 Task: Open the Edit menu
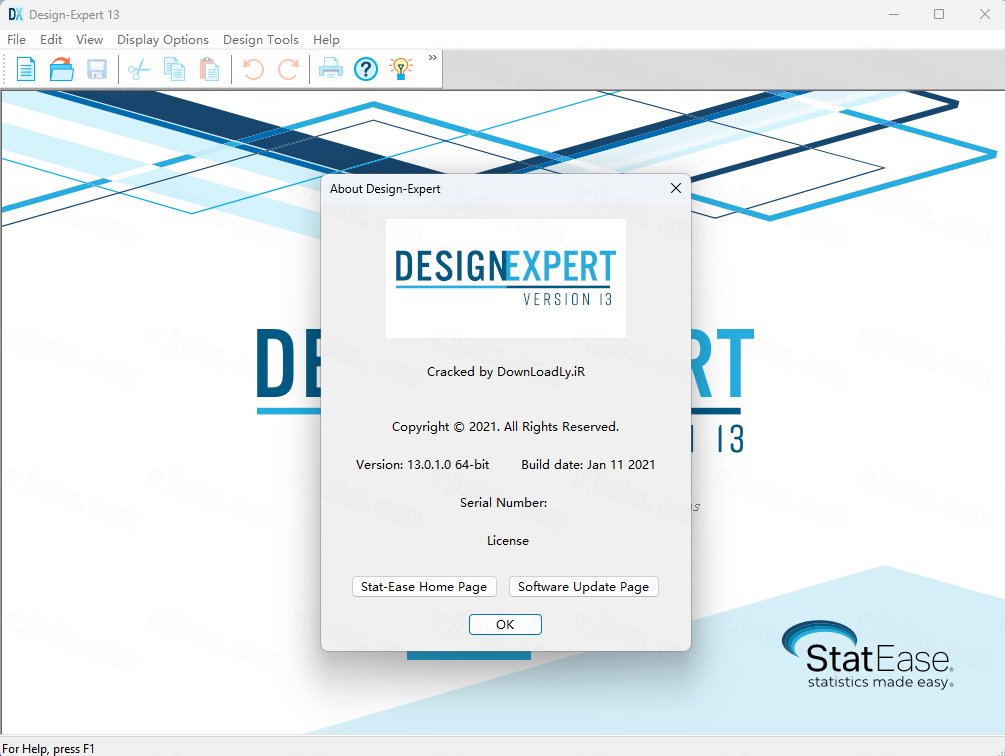[x=51, y=40]
